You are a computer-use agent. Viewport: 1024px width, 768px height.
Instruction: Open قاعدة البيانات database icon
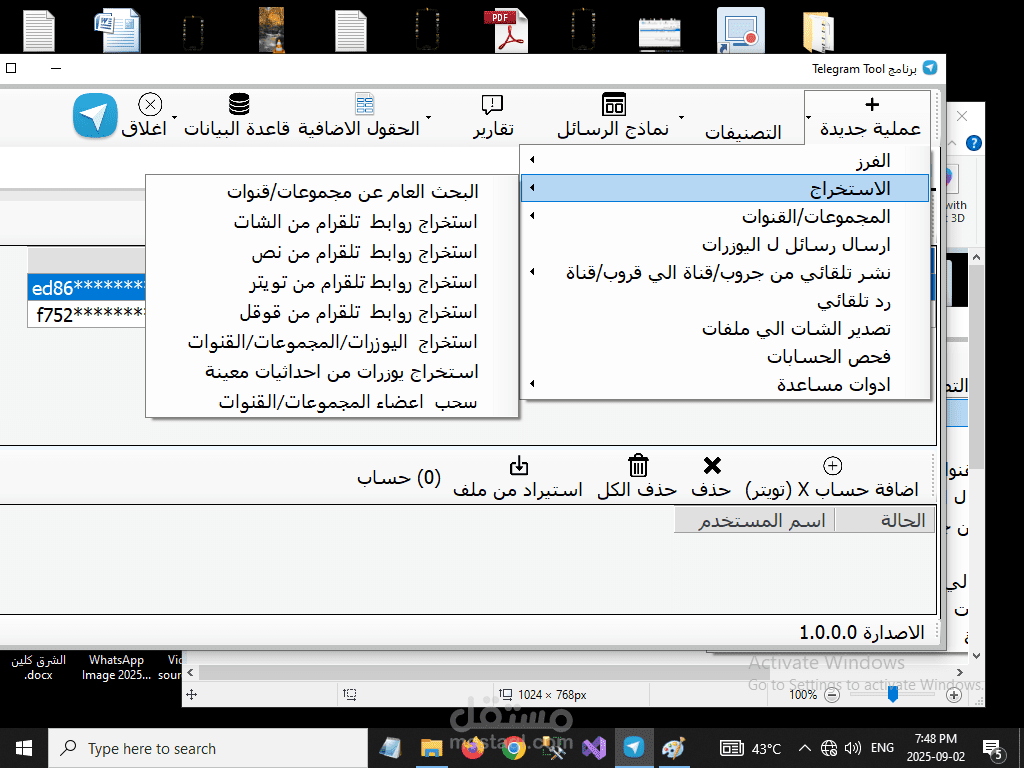pyautogui.click(x=239, y=104)
